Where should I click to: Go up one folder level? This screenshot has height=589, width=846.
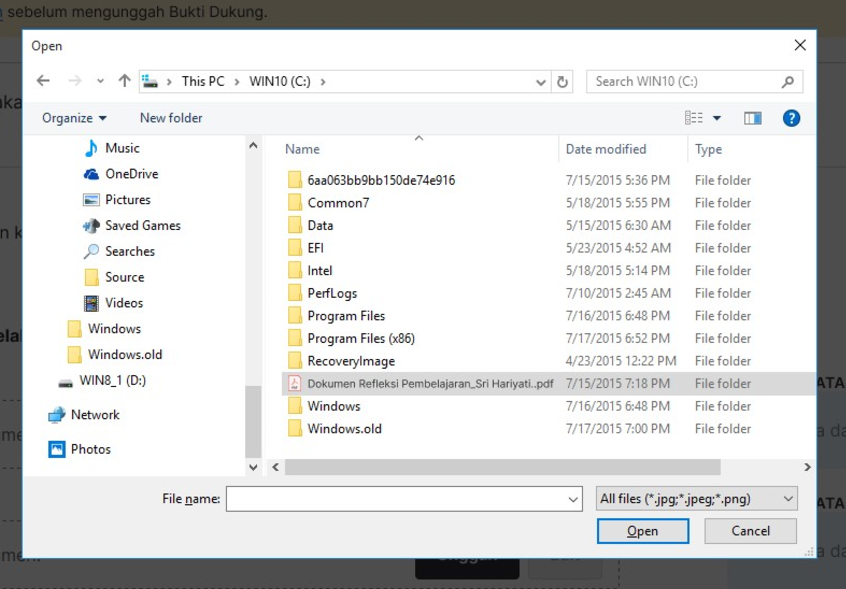pos(124,81)
